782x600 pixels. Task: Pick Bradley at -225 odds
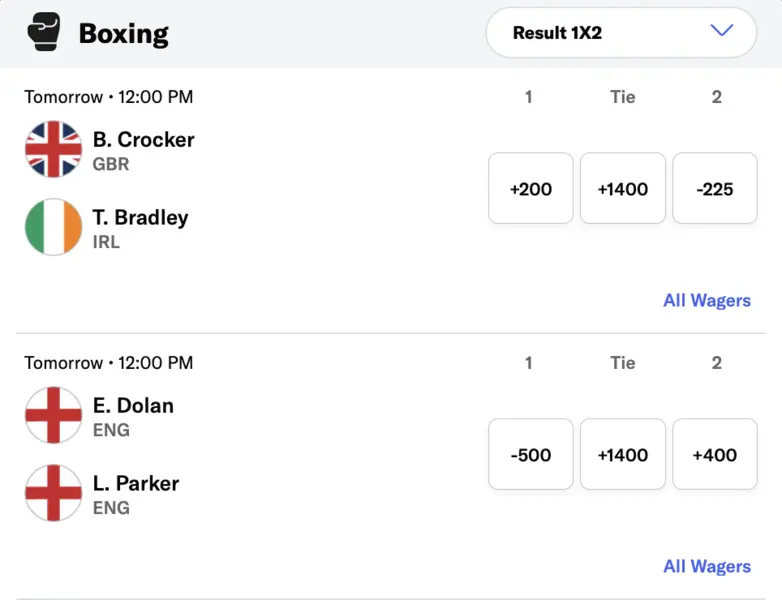click(715, 188)
